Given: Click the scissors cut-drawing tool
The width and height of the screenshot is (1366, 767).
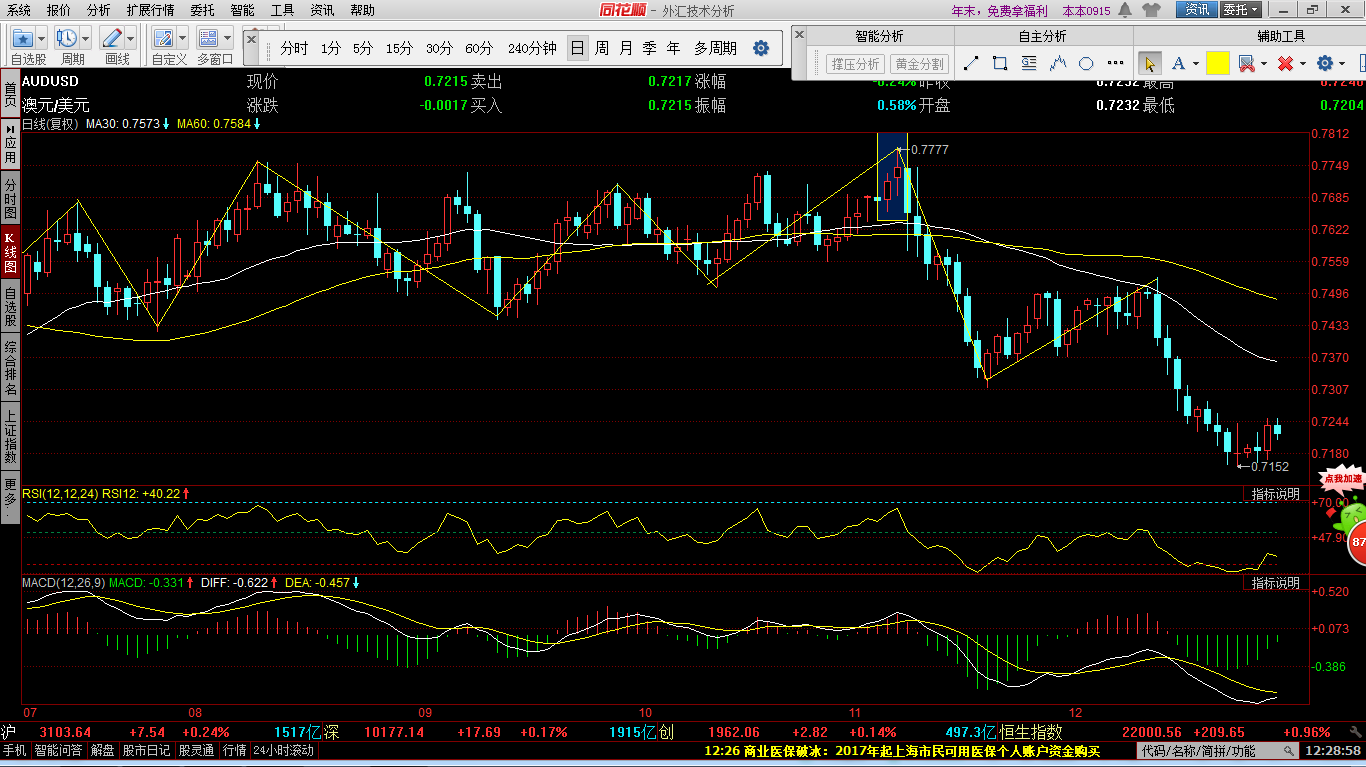Looking at the screenshot, I should click(1246, 63).
